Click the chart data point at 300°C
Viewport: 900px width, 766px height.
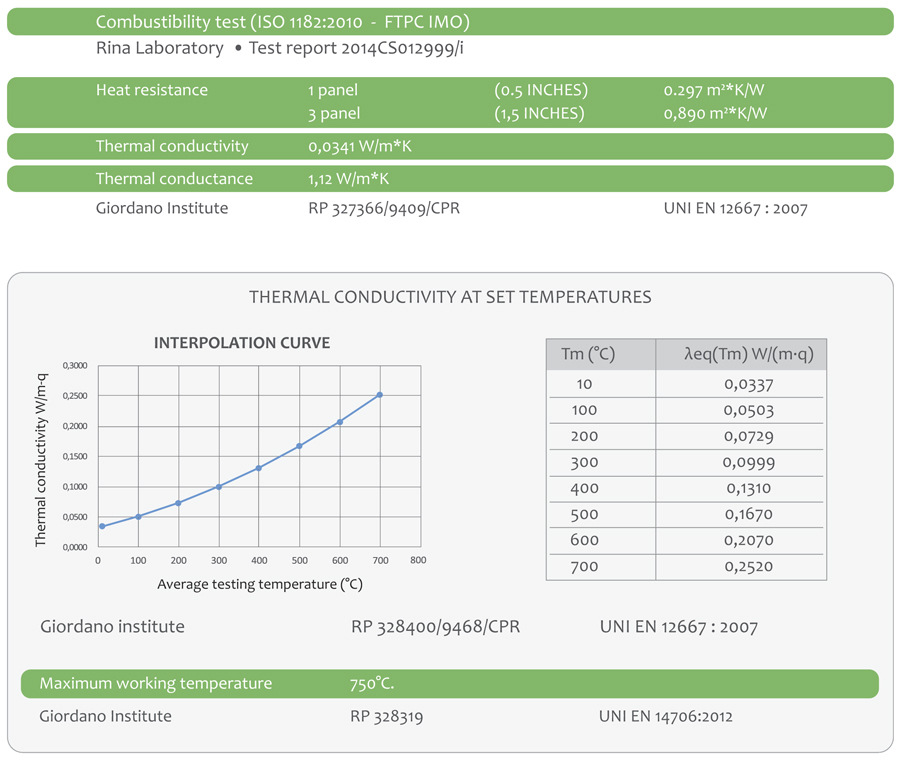coord(219,487)
